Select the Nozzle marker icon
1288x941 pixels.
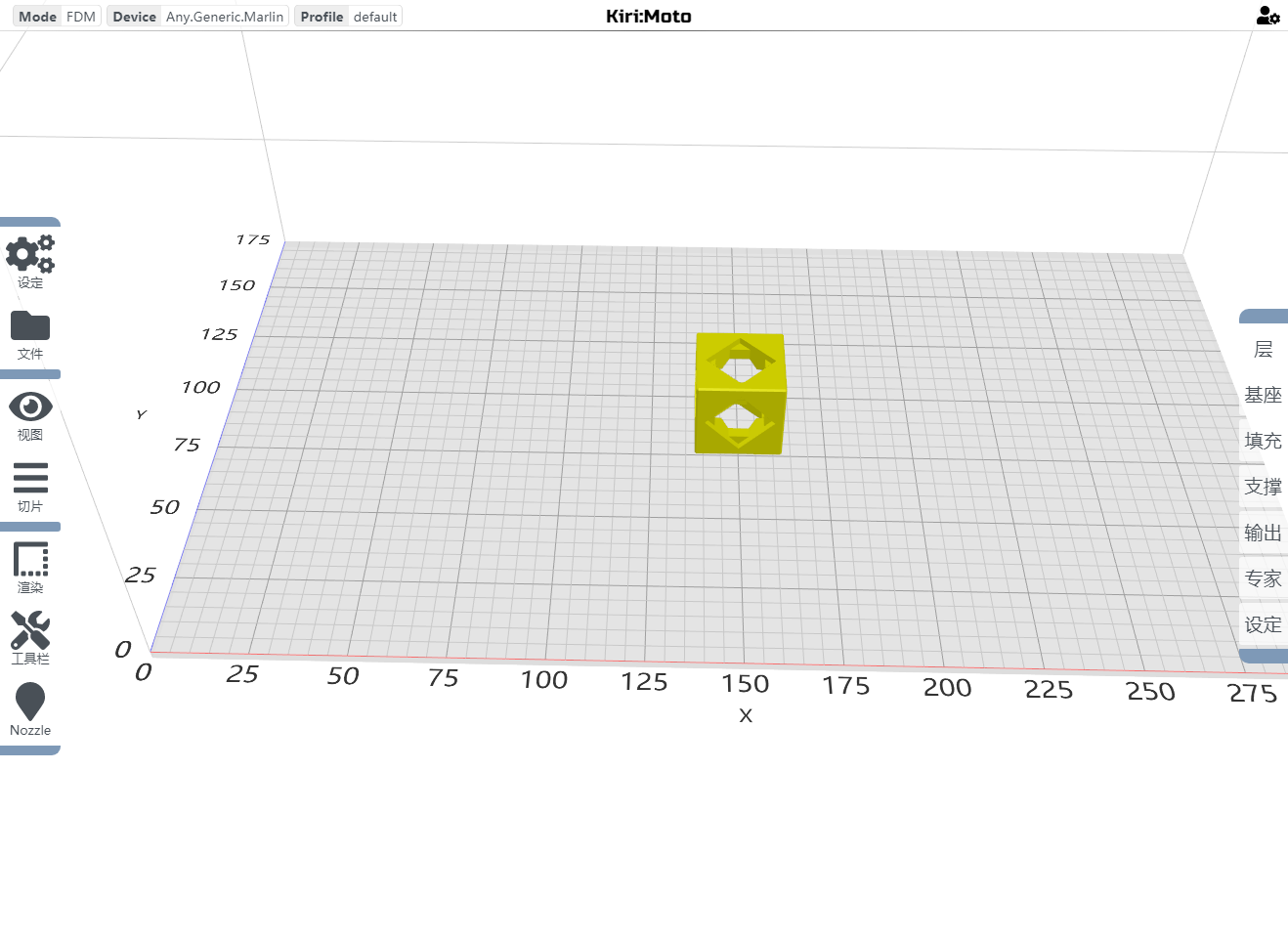pos(30,702)
